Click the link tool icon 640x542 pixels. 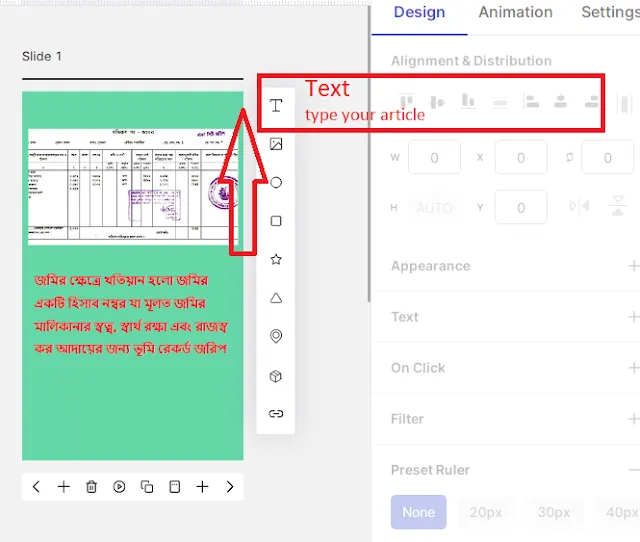point(276,414)
